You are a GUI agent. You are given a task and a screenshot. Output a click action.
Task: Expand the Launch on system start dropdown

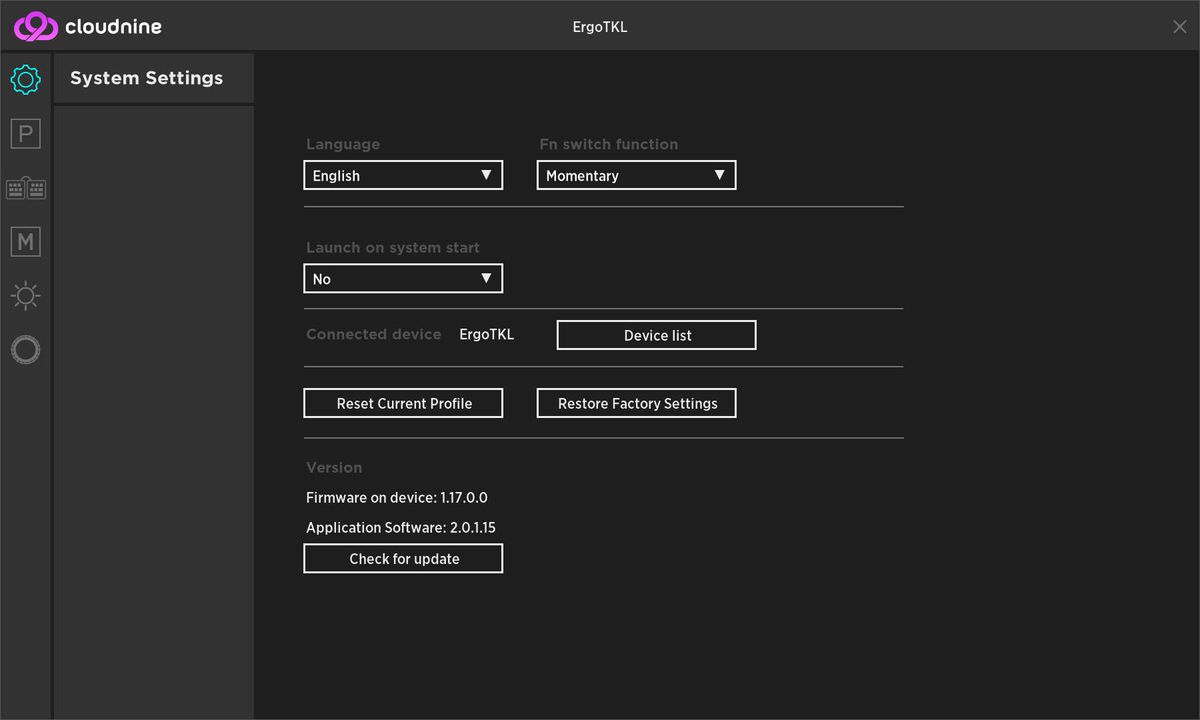(x=403, y=278)
